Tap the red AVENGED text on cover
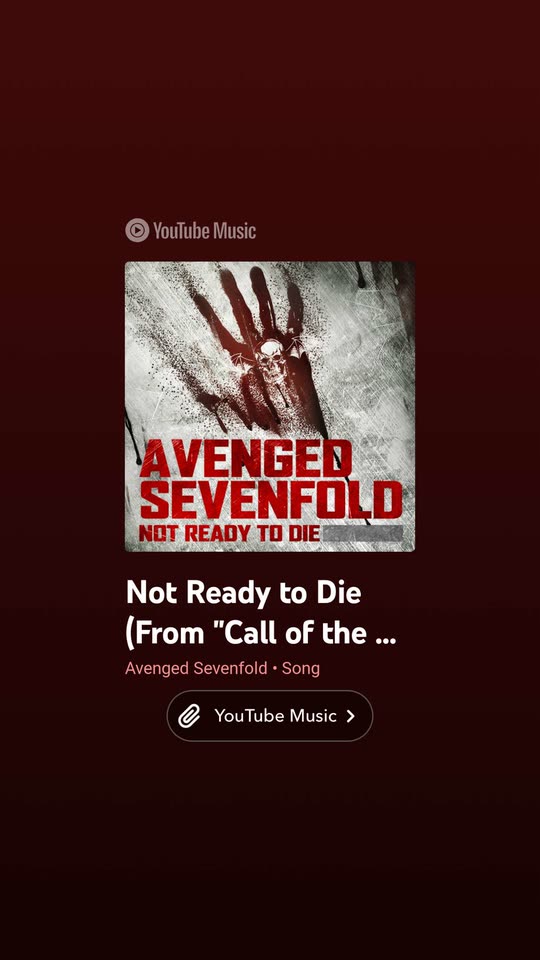The image size is (540, 960). click(246, 458)
